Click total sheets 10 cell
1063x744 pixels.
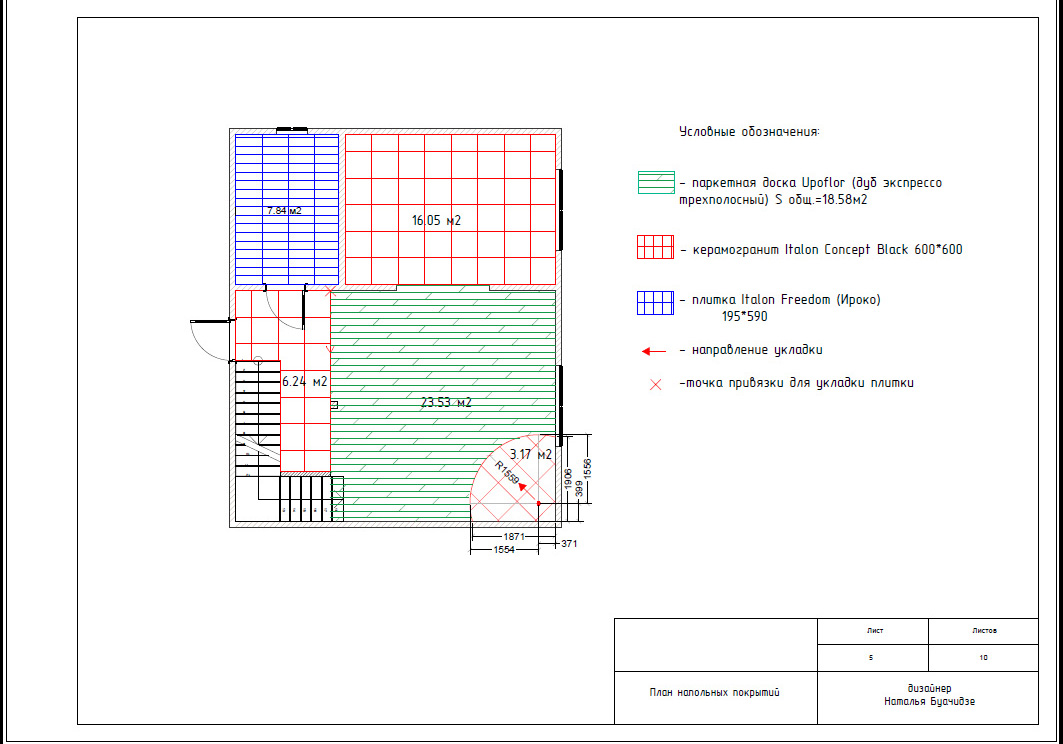coord(983,658)
